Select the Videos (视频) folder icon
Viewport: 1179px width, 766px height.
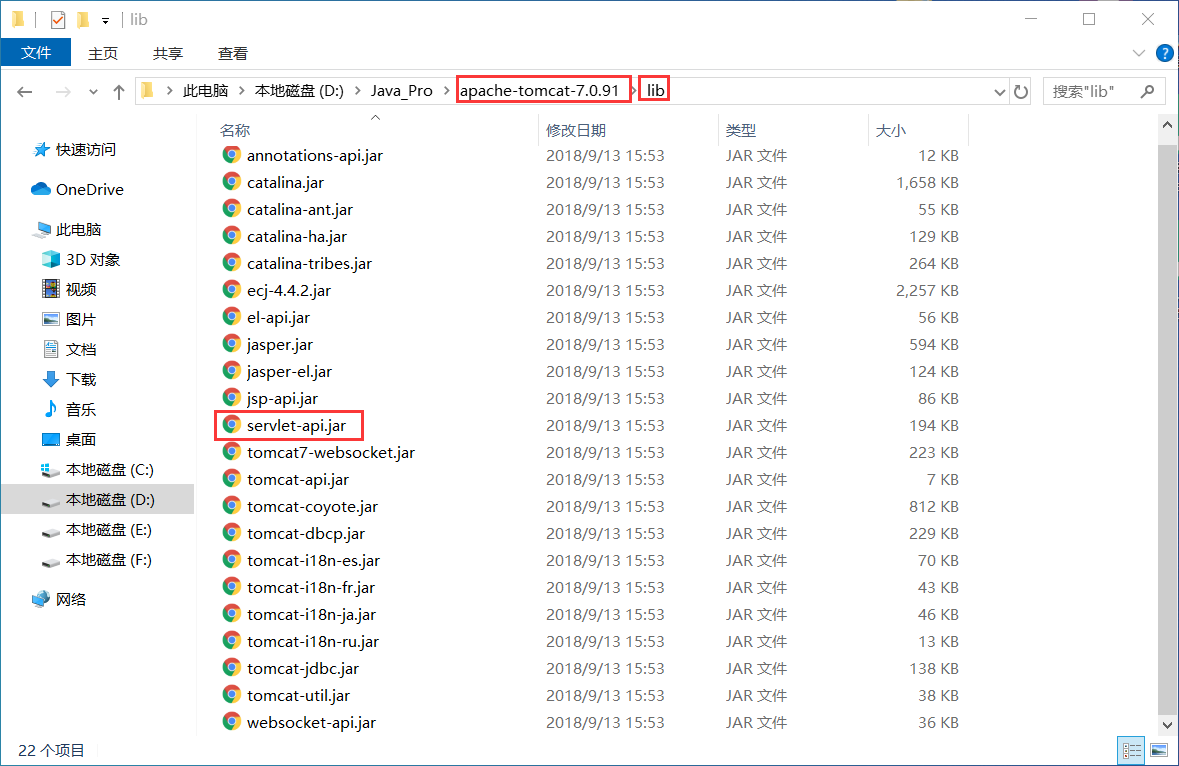tap(50, 289)
